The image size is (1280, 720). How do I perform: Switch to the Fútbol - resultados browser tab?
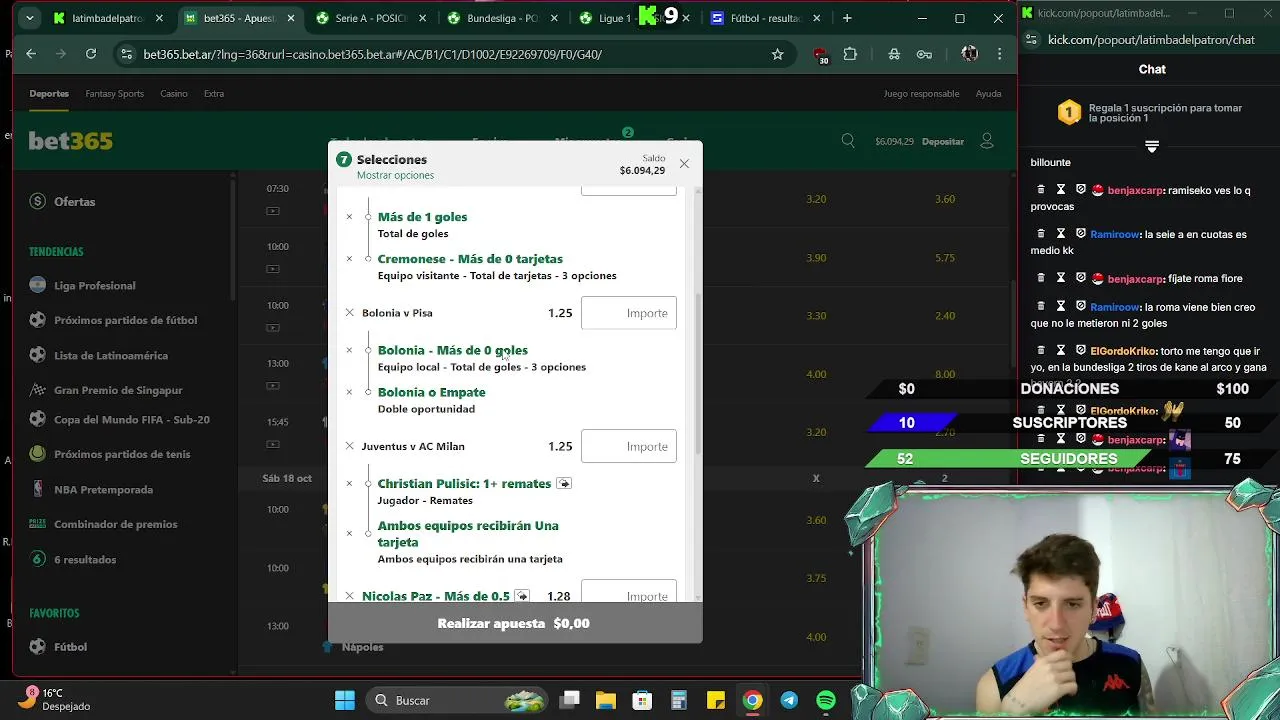pyautogui.click(x=766, y=18)
